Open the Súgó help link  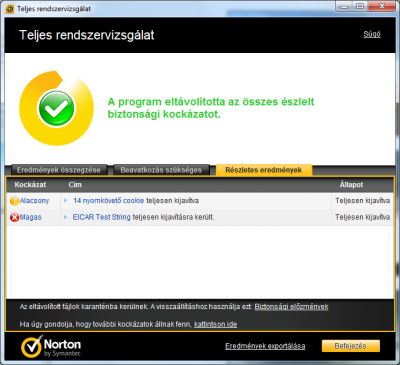pyautogui.click(x=372, y=34)
